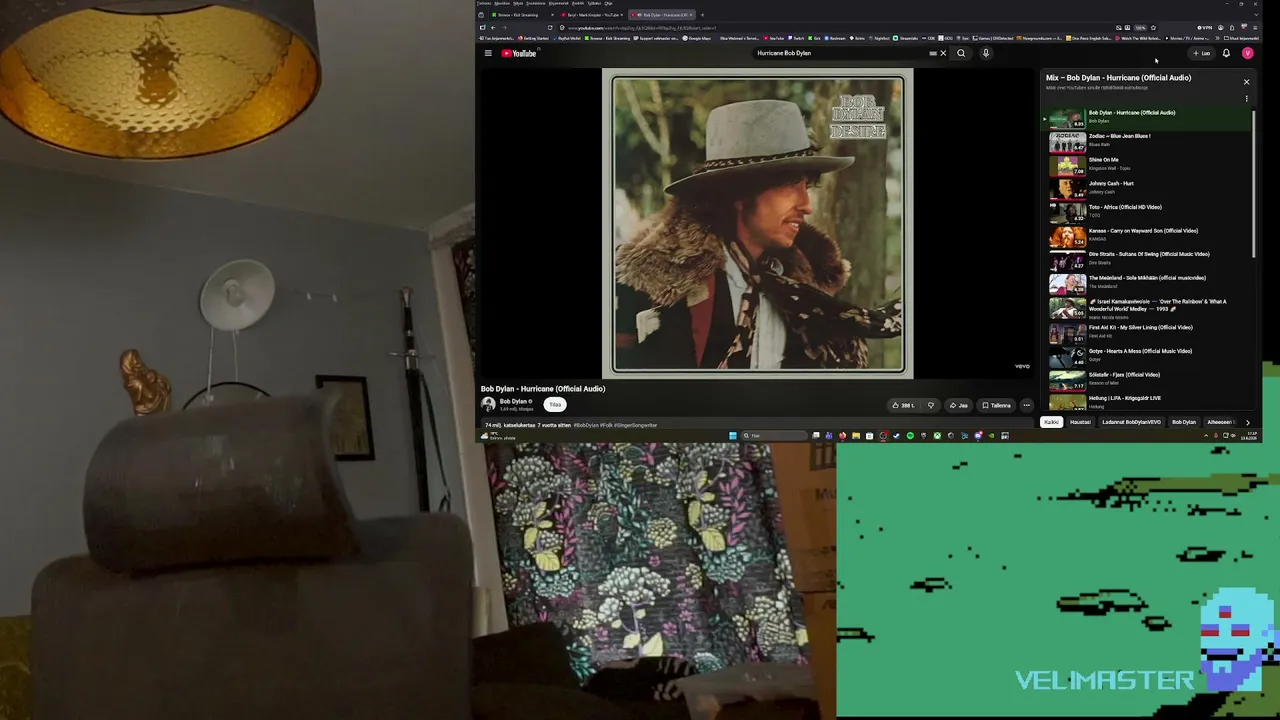Image resolution: width=1280 pixels, height=720 pixels.
Task: Like the Hurricane video
Action: (x=904, y=405)
